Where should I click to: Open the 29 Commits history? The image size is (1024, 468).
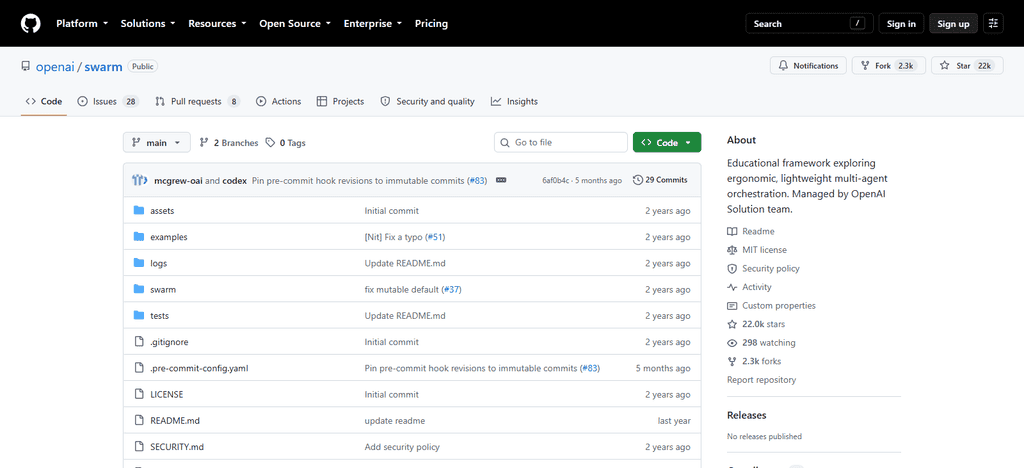click(x=660, y=180)
